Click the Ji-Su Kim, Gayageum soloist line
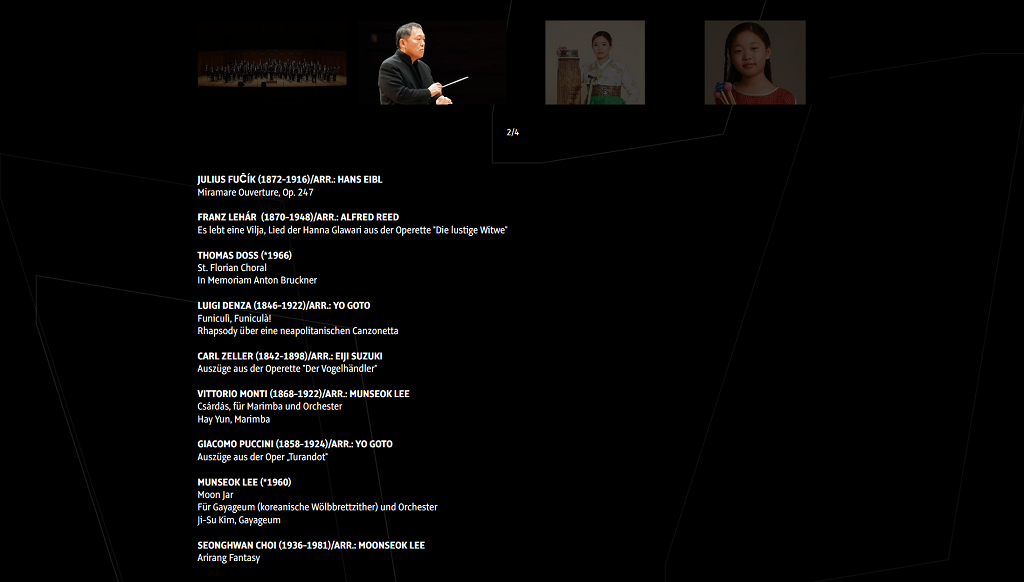This screenshot has height=582, width=1024. [239, 521]
